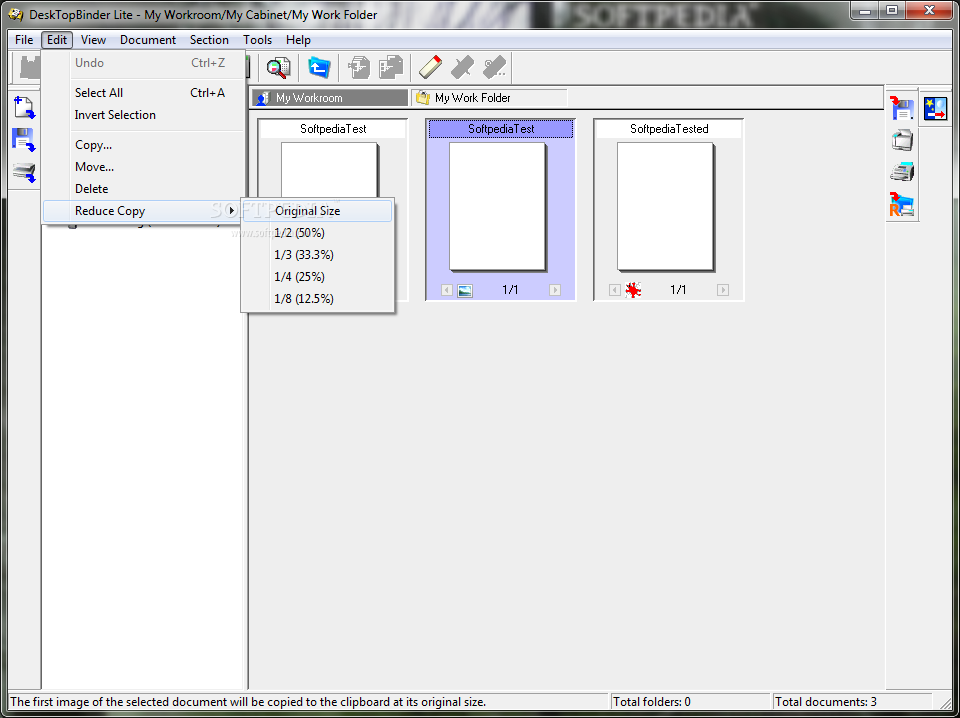This screenshot has height=718, width=960.
Task: Select 1/2 (50%) reduce copy option
Action: (x=317, y=233)
